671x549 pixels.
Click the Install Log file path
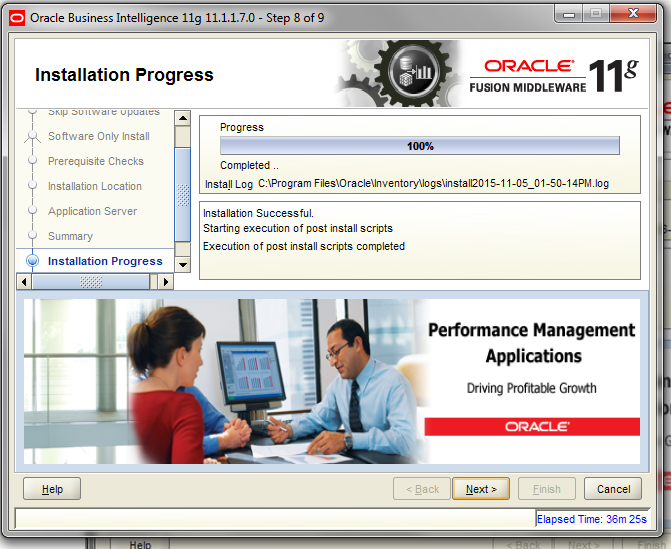coord(433,184)
